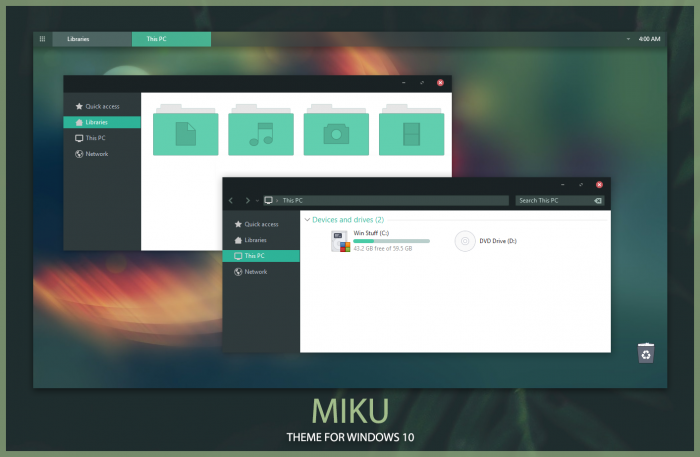Select Libraries in This PC window sidebar
The image size is (700, 457).
point(261,240)
